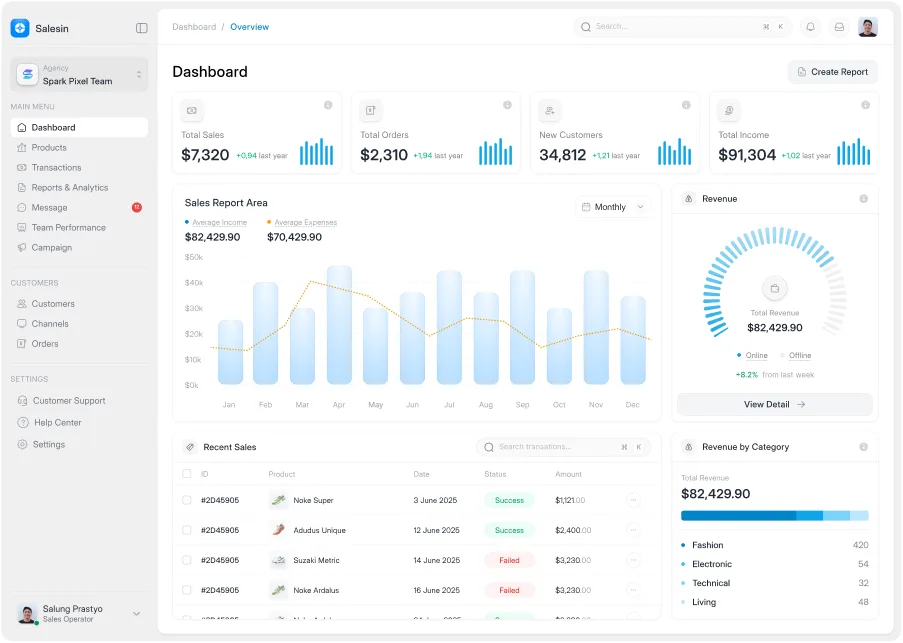Click the Total Orders card icon
Image resolution: width=903 pixels, height=643 pixels.
(371, 111)
